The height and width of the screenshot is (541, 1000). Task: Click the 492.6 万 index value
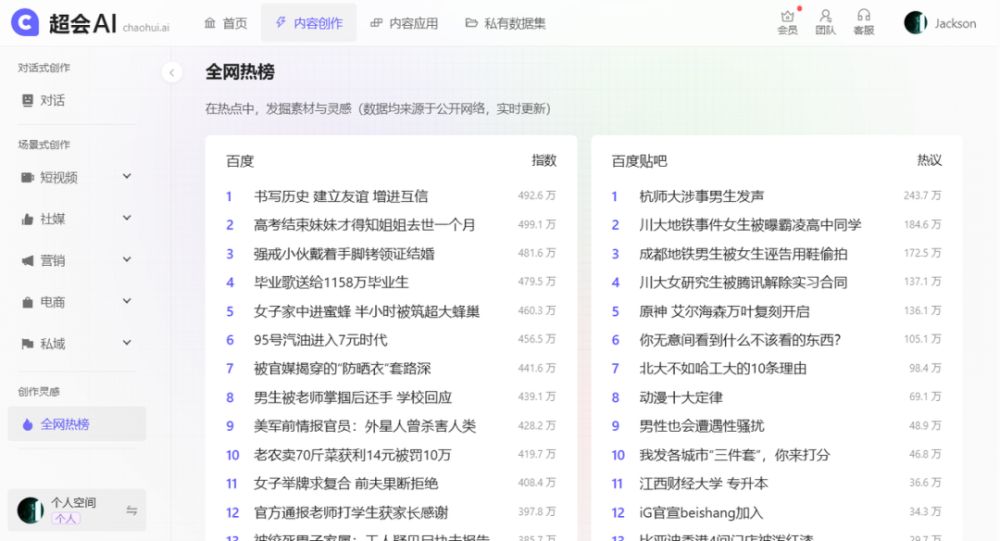click(x=536, y=196)
